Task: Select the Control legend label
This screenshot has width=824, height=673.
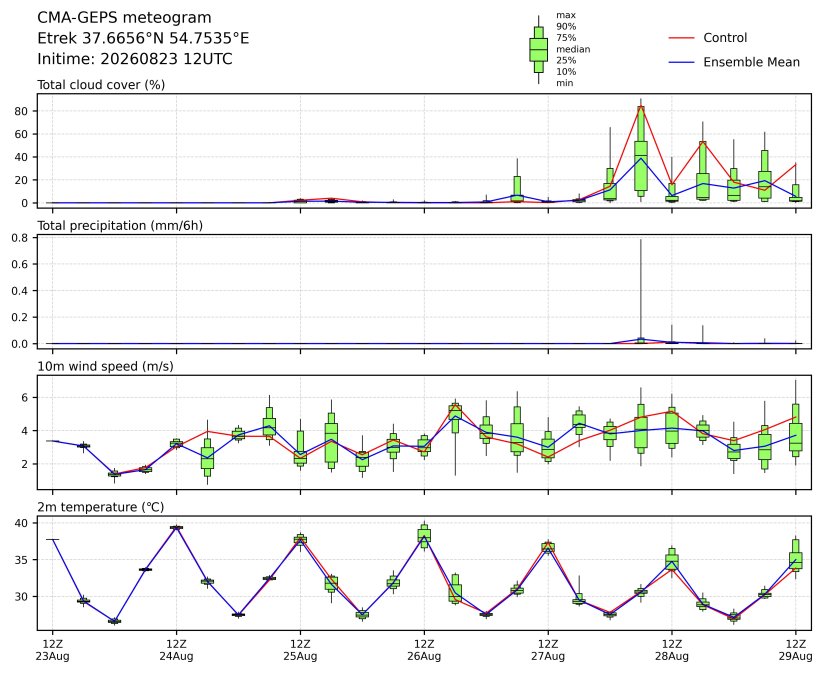Action: [725, 38]
